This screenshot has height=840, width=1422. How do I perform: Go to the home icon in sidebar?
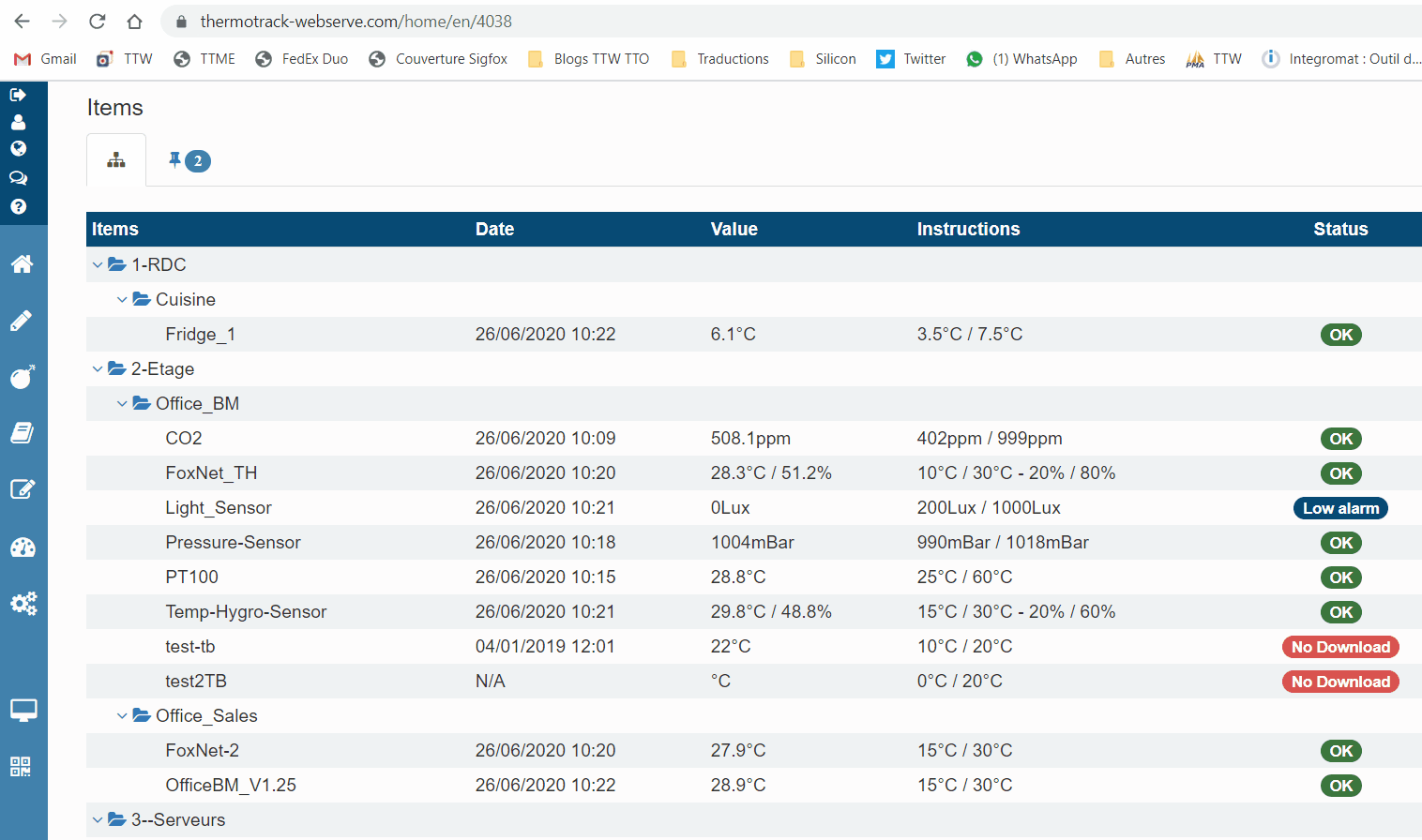23,264
